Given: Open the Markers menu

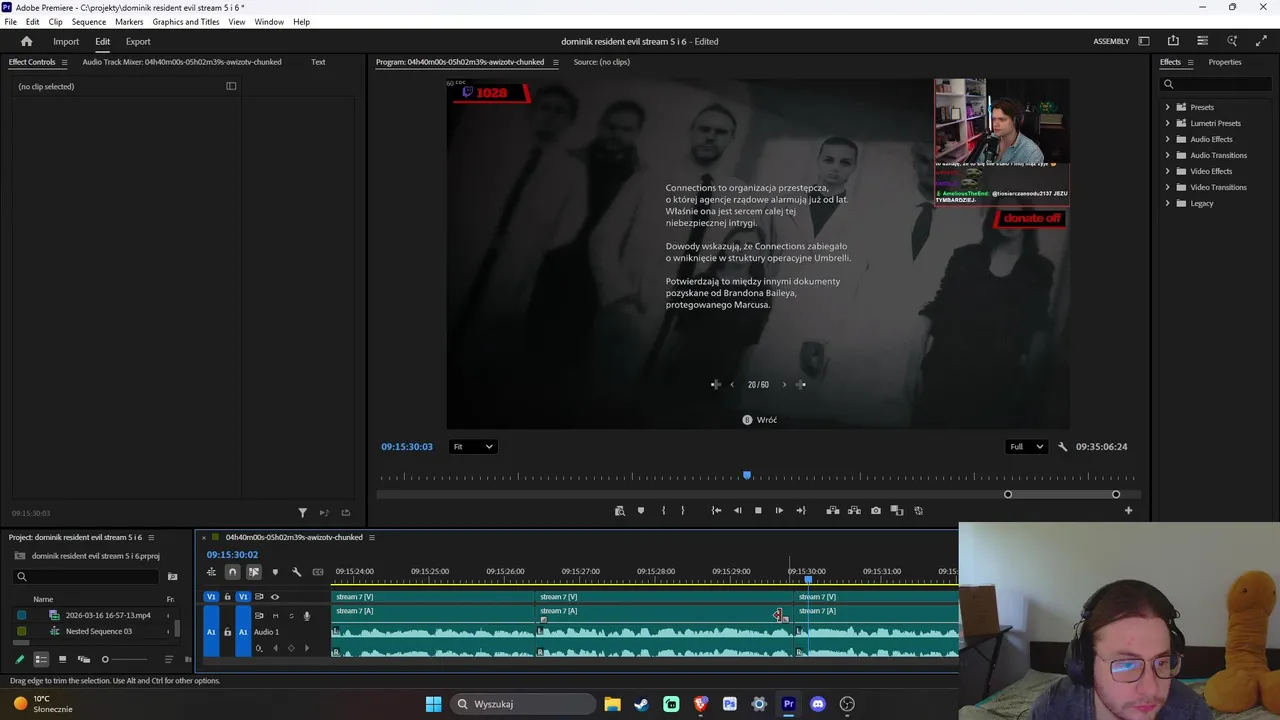Looking at the screenshot, I should click(x=129, y=21).
